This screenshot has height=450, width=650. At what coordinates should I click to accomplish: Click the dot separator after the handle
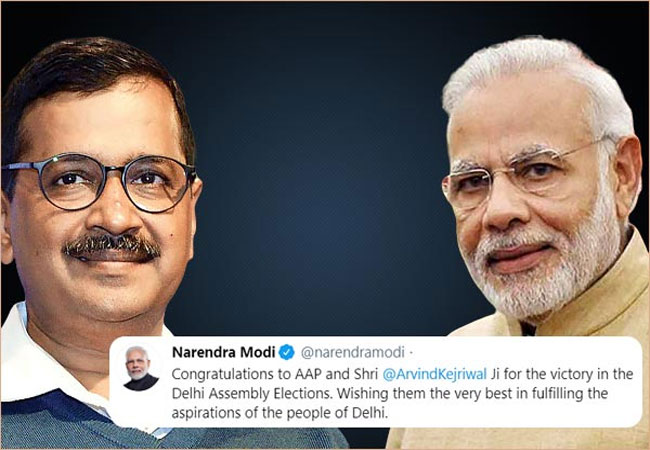tap(411, 353)
